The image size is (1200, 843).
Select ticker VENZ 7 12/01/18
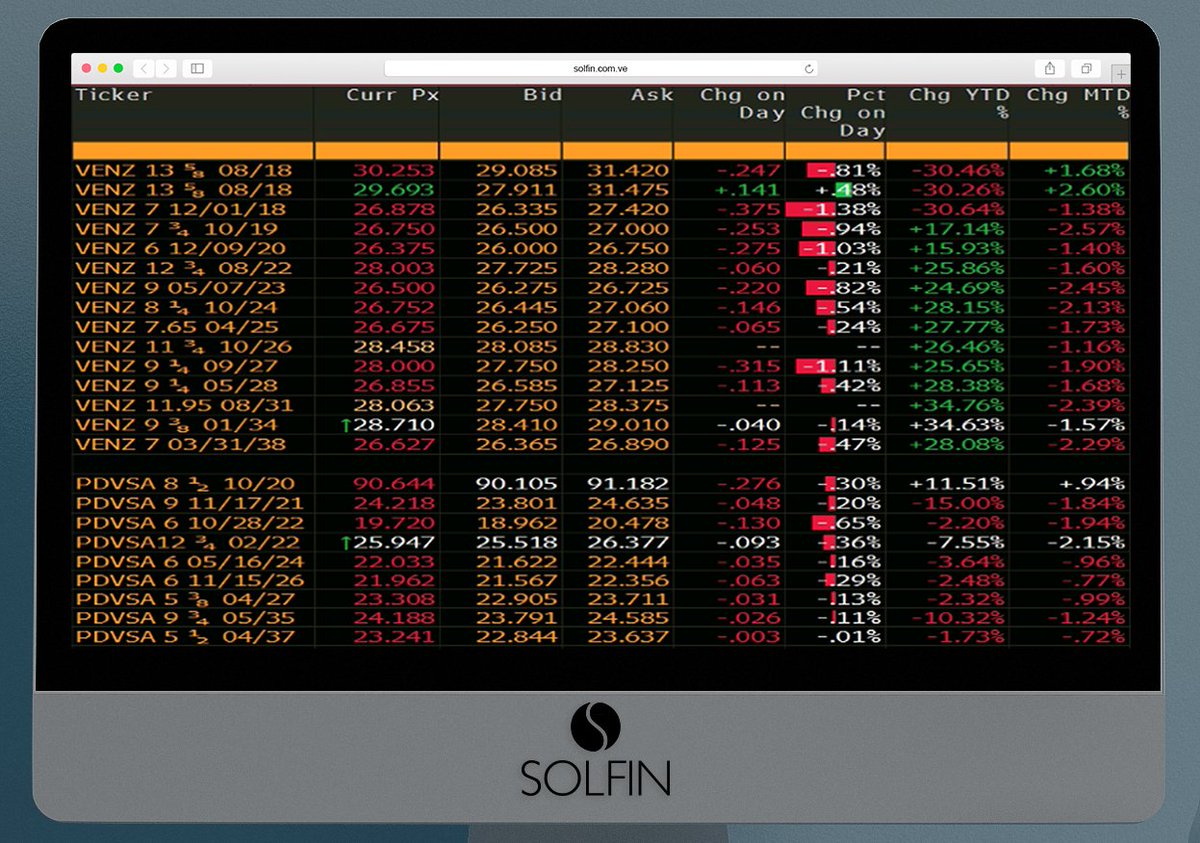[180, 209]
